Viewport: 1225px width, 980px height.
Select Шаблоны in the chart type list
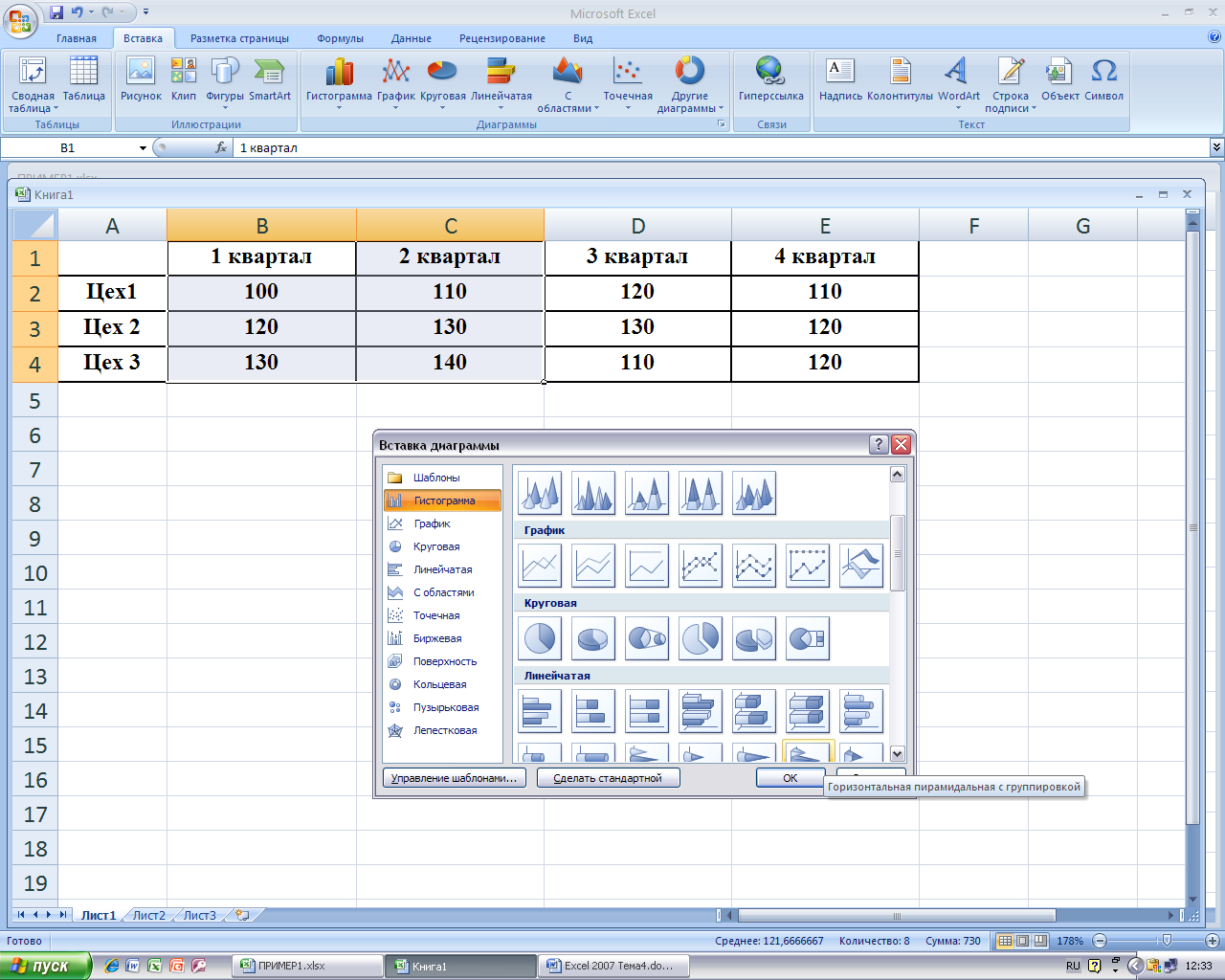click(442, 478)
